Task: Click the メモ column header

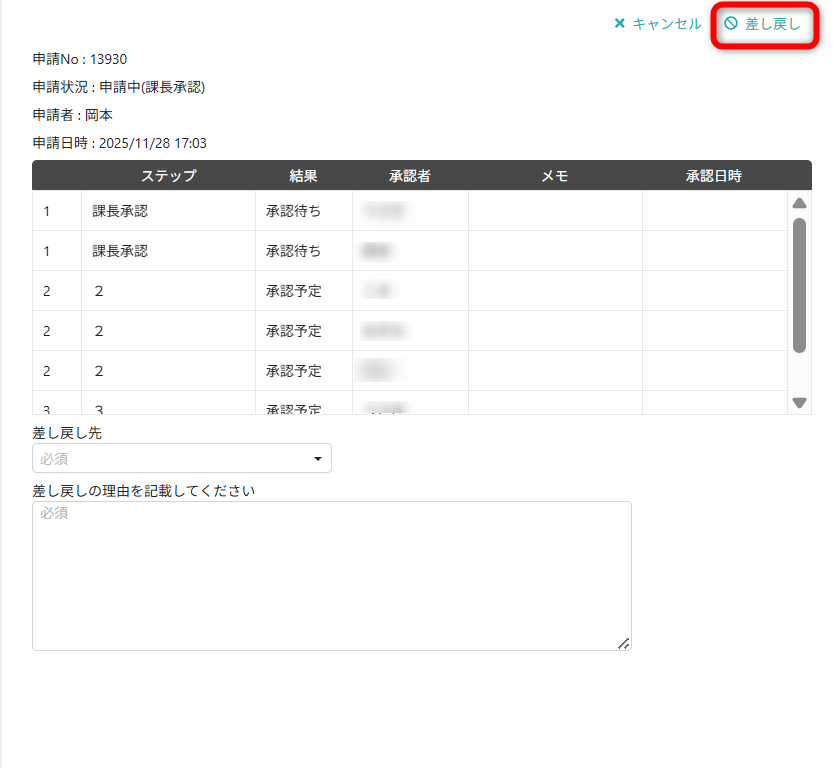Action: (555, 176)
